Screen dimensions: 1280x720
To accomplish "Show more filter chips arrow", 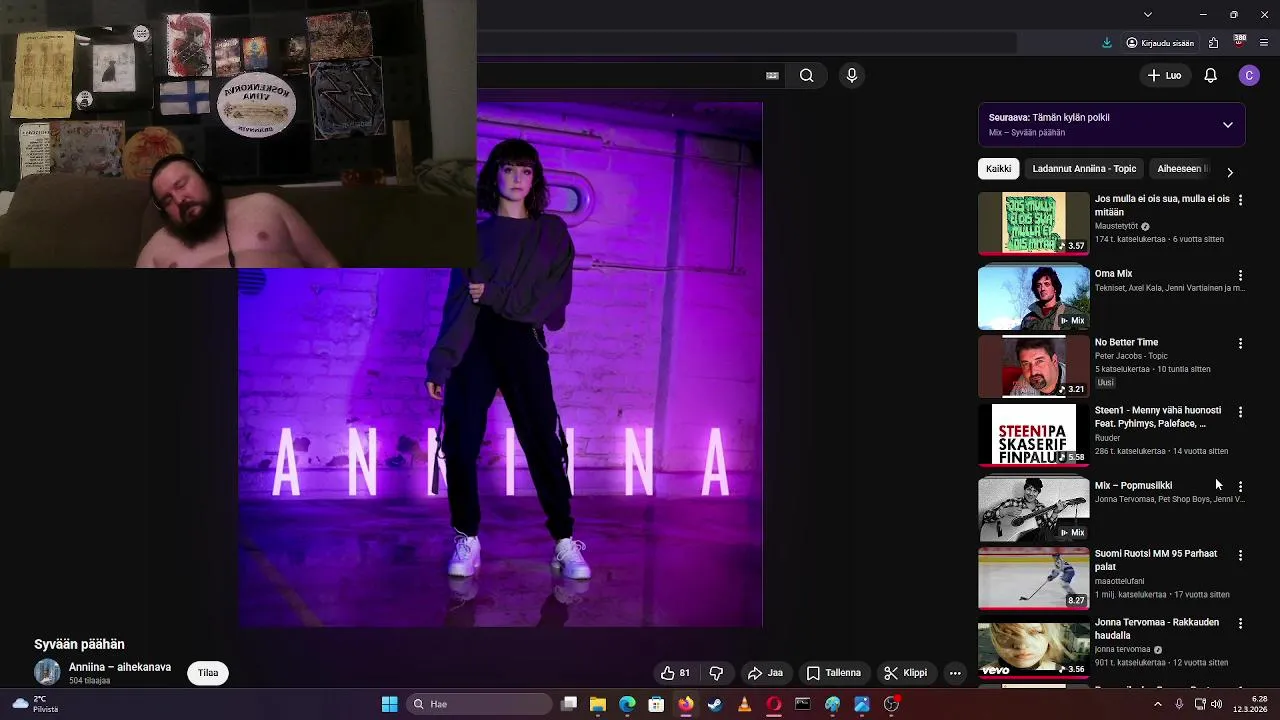I will [x=1230, y=172].
